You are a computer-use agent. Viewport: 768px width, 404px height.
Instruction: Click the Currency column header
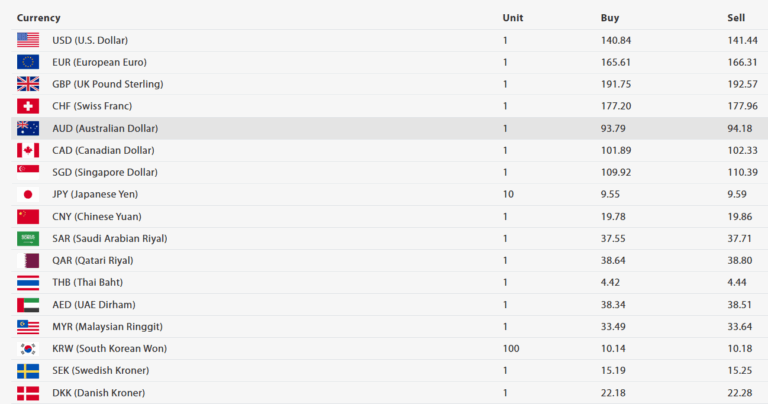click(x=39, y=18)
